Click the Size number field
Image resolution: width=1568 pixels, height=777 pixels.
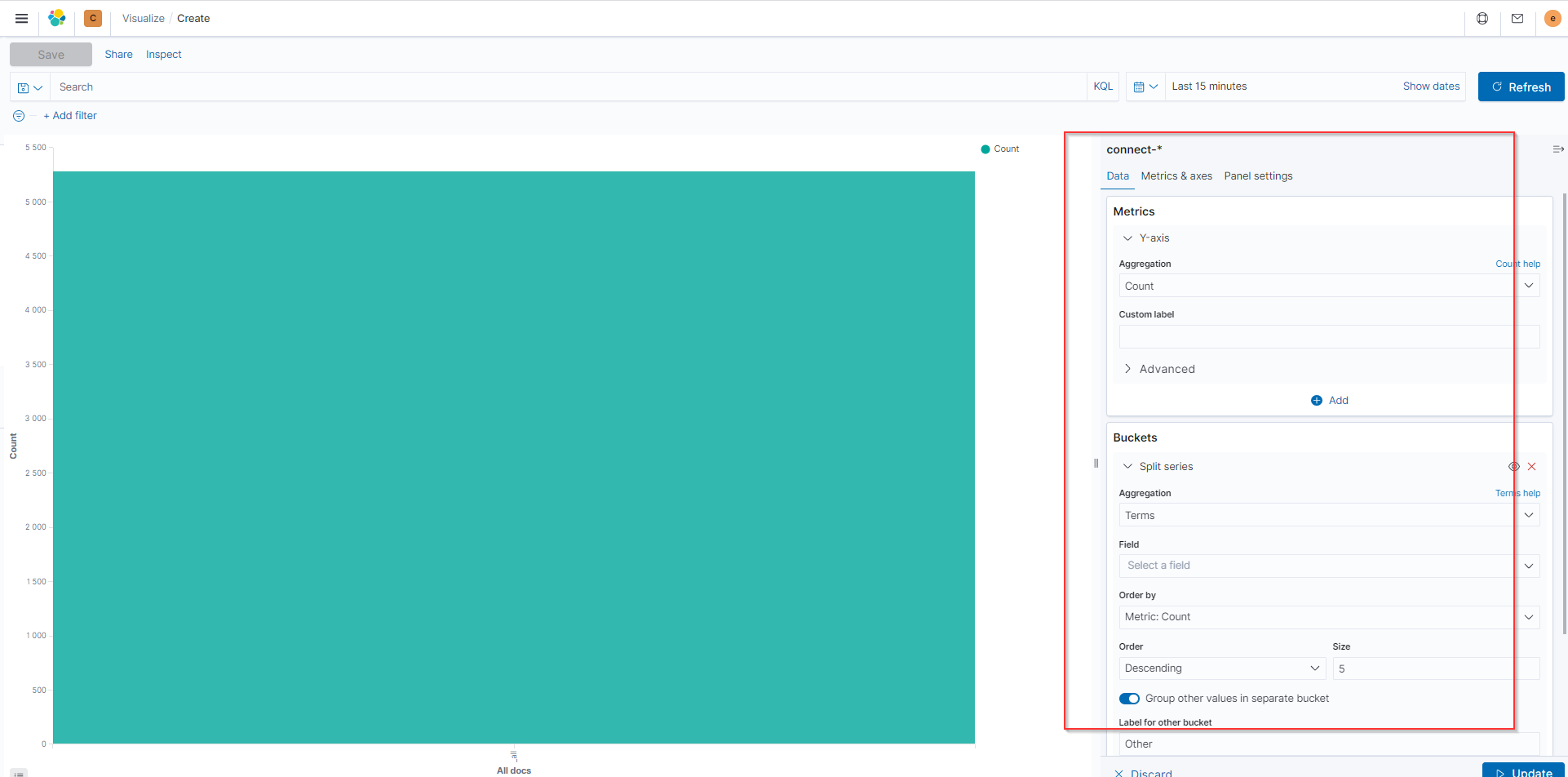tap(1436, 668)
